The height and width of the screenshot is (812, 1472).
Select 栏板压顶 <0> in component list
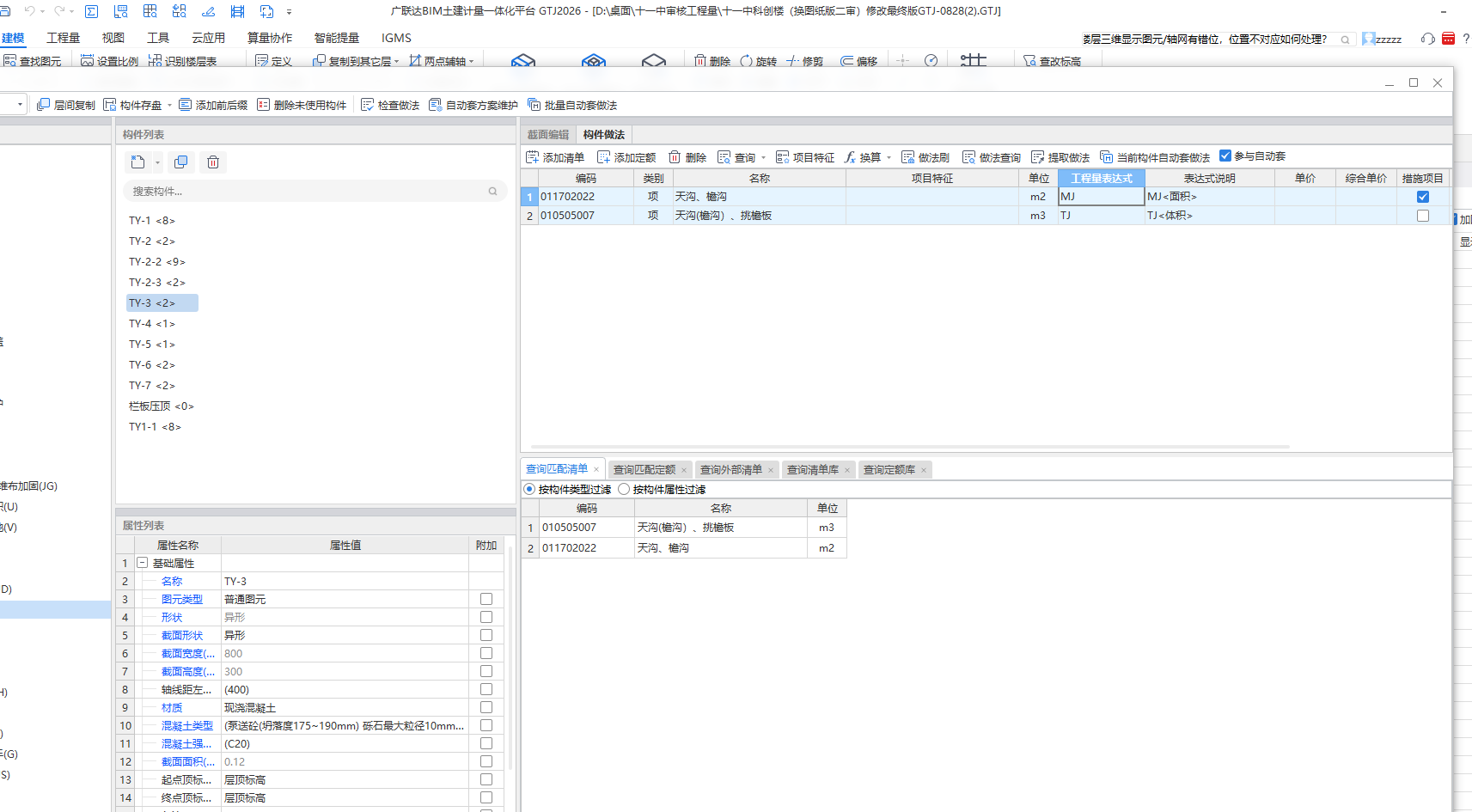click(162, 406)
